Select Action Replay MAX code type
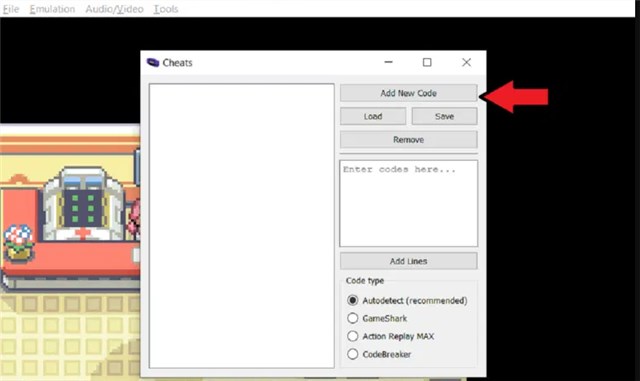This screenshot has width=640, height=381. click(391, 336)
